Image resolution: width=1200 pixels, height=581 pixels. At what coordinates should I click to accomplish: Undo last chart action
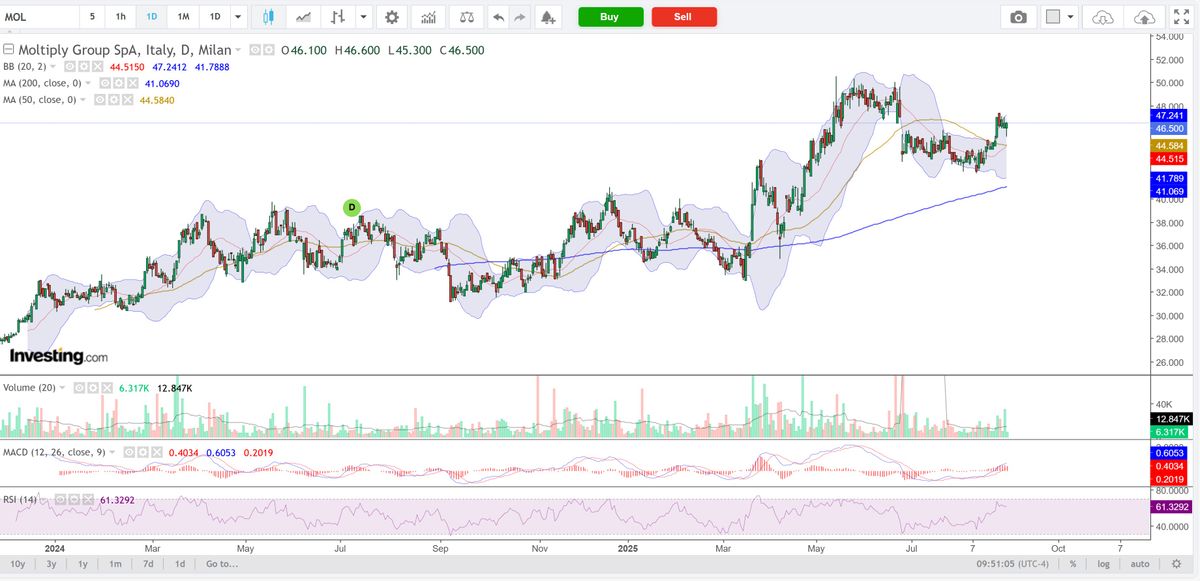coord(498,17)
